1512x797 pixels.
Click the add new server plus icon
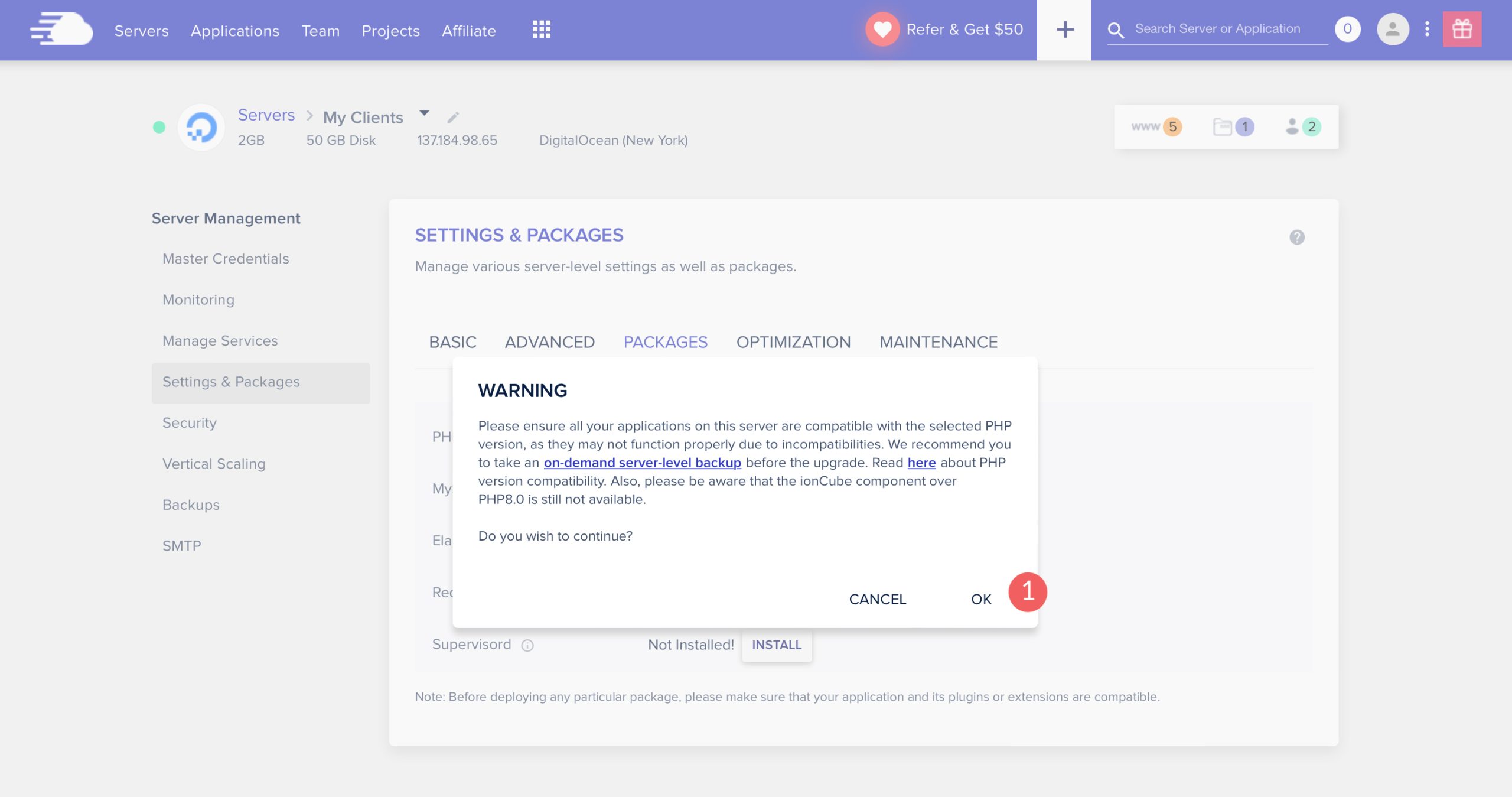click(1064, 30)
